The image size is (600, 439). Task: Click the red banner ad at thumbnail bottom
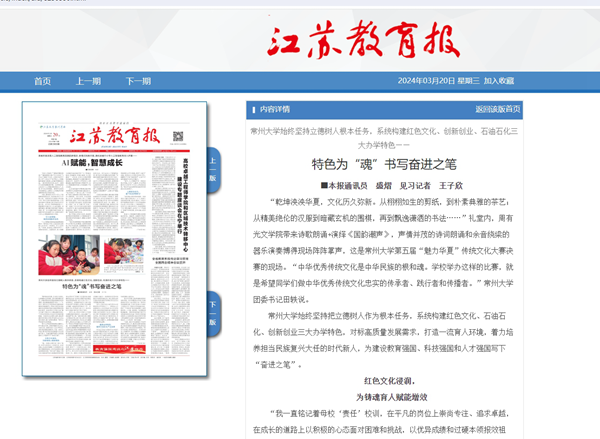119,349
